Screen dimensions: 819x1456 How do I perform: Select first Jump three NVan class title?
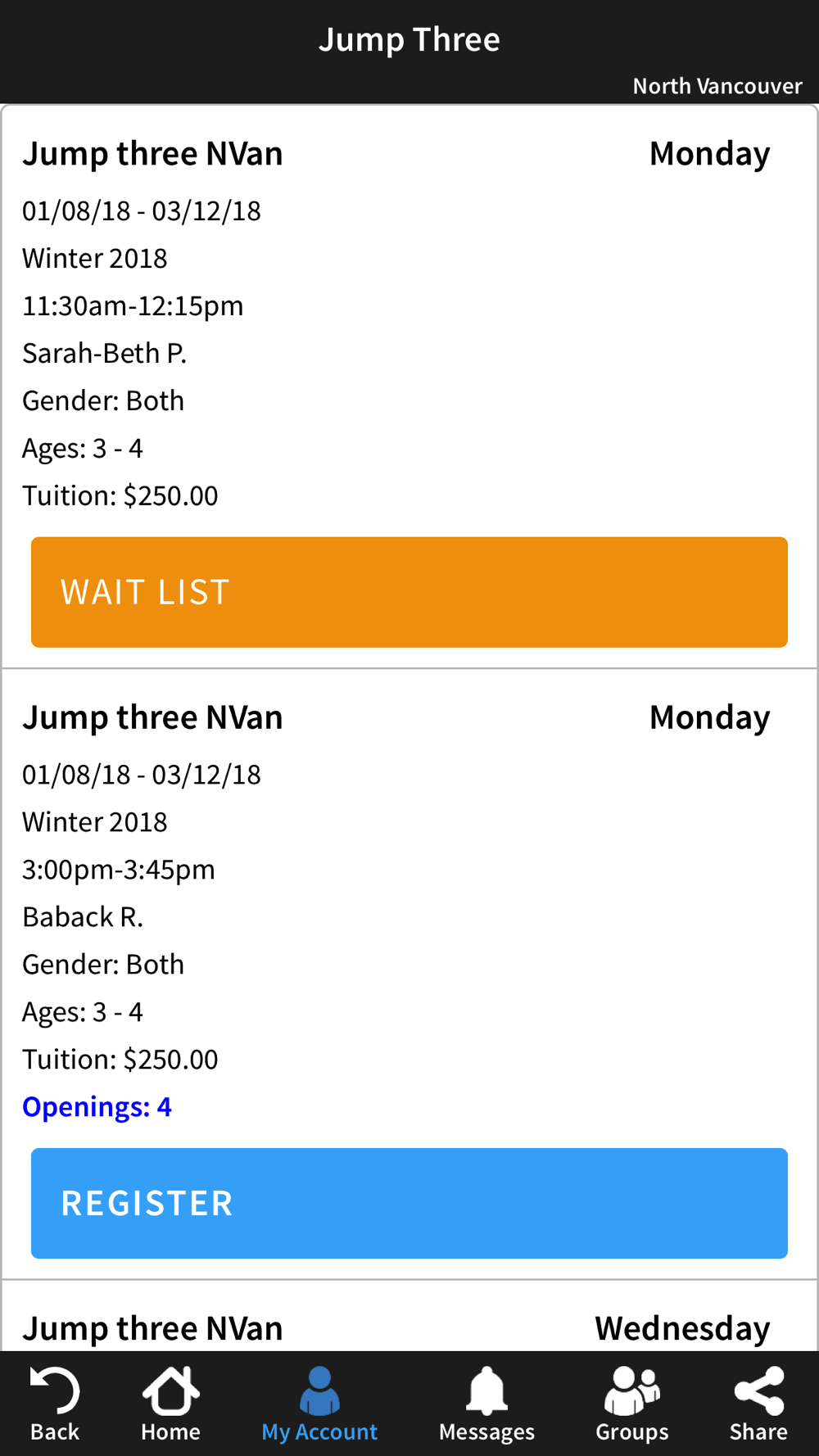pyautogui.click(x=152, y=154)
